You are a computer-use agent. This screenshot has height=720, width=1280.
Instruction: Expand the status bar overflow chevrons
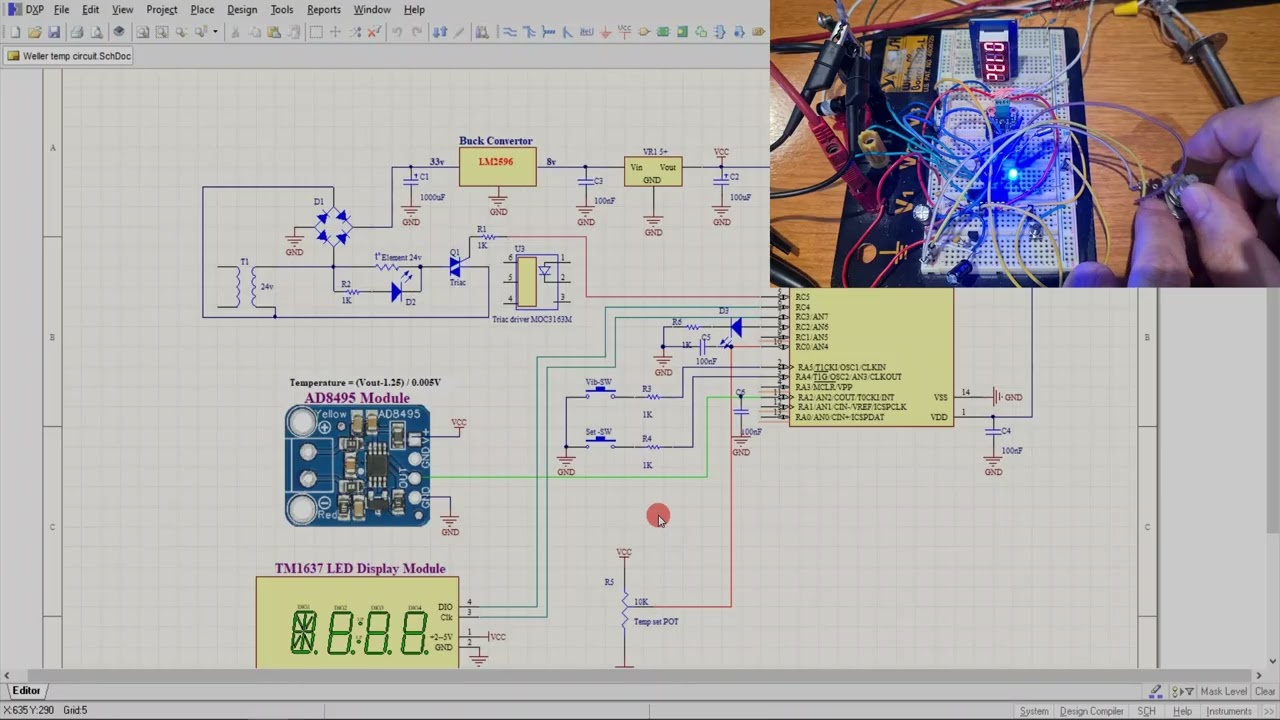coord(1269,711)
